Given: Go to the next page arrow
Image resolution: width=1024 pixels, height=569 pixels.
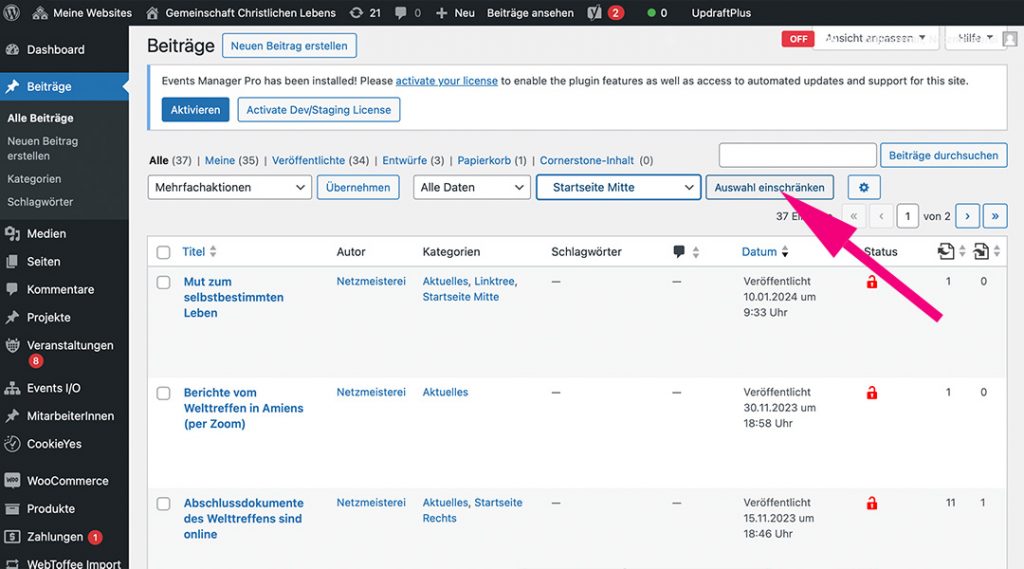Looking at the screenshot, I should click(x=967, y=216).
